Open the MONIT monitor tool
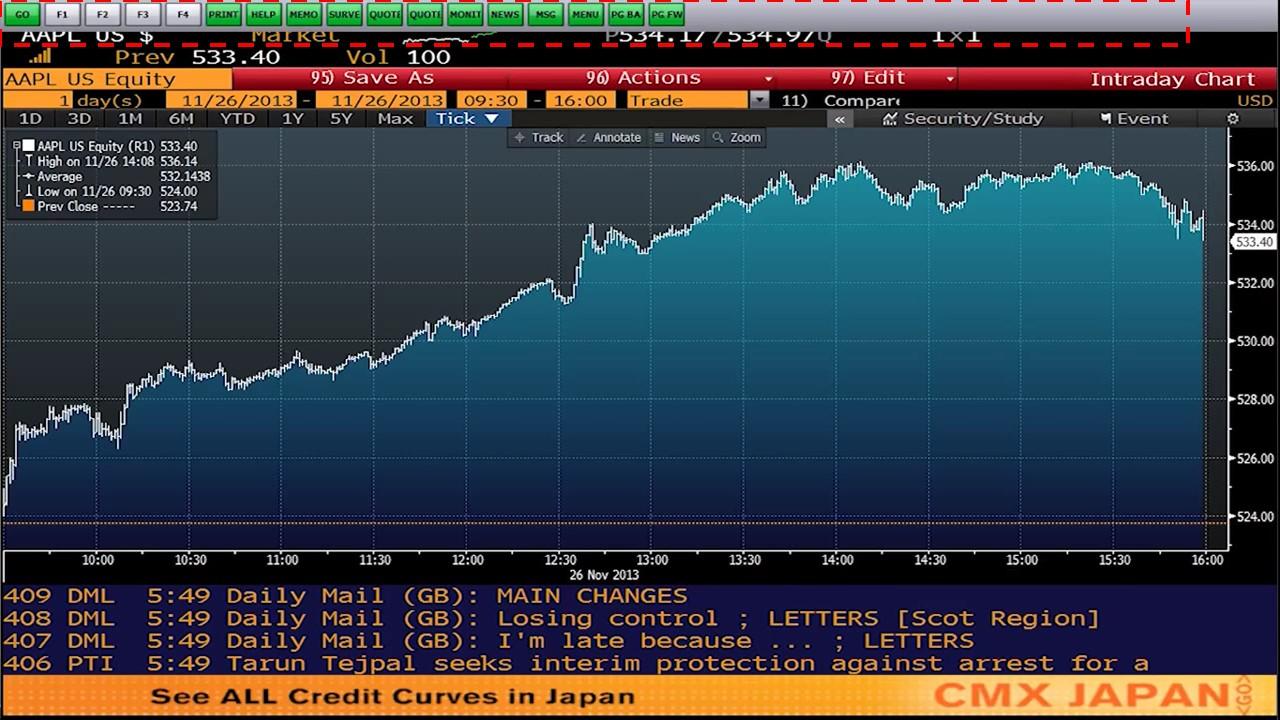 [464, 14]
